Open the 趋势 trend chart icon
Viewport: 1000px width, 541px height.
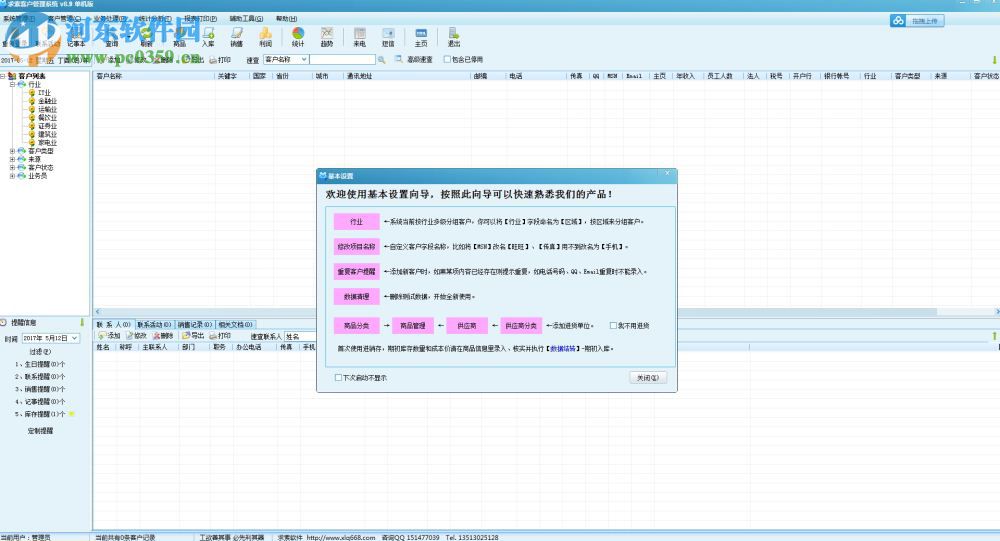click(327, 36)
